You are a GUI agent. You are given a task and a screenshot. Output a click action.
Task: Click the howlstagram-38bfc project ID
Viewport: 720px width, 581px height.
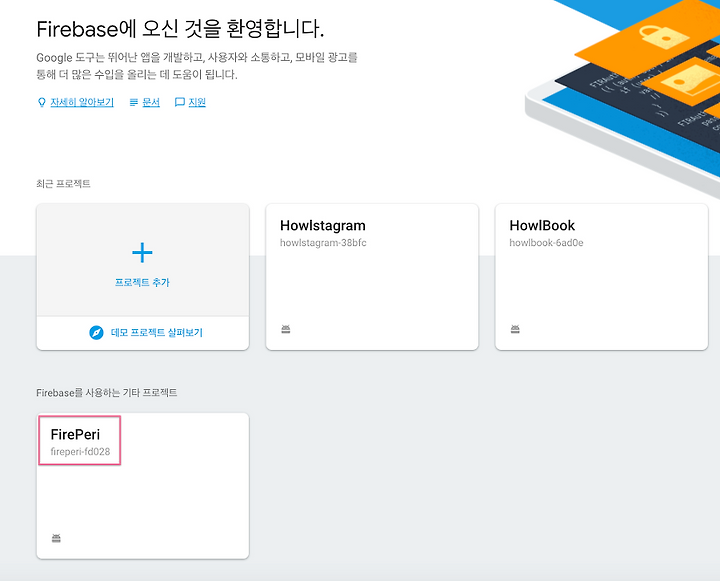323,243
